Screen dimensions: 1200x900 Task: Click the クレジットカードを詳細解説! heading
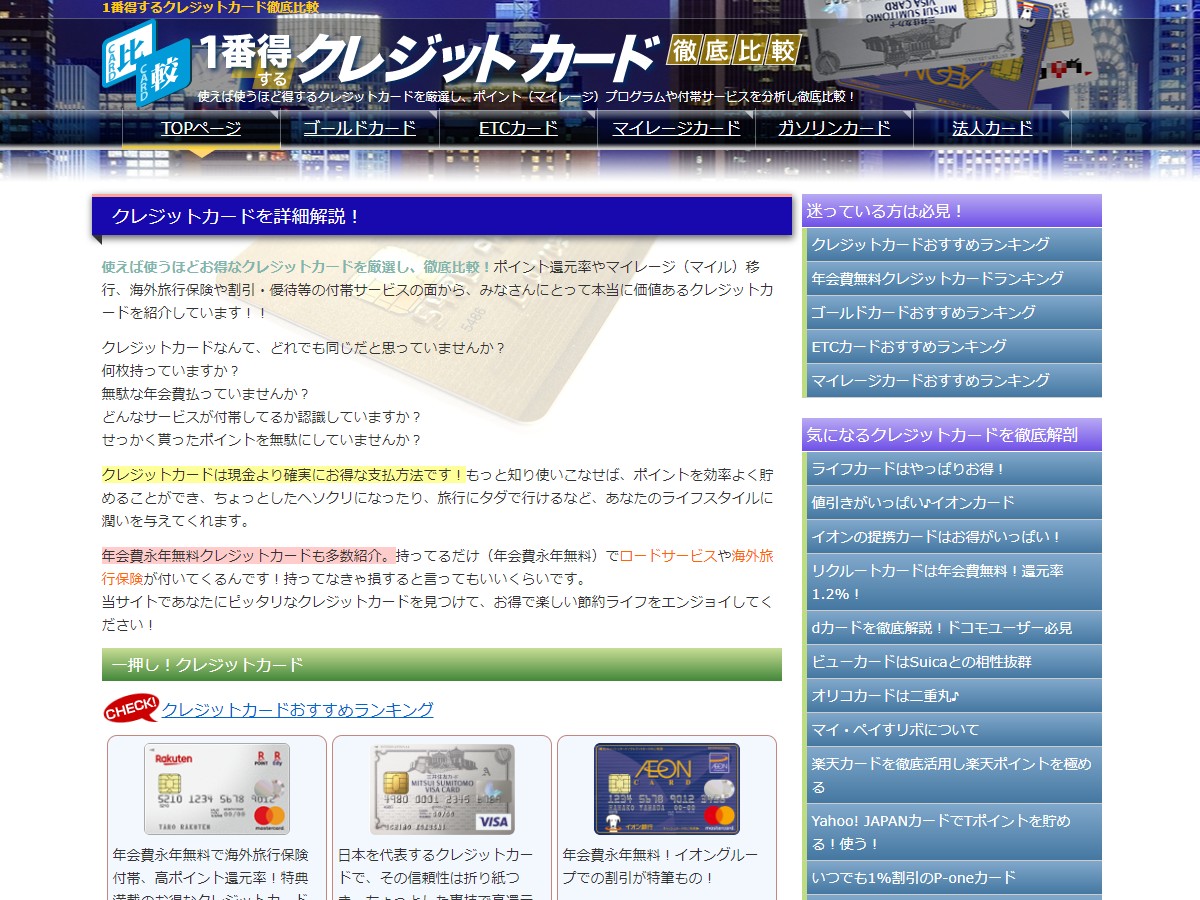click(x=442, y=216)
